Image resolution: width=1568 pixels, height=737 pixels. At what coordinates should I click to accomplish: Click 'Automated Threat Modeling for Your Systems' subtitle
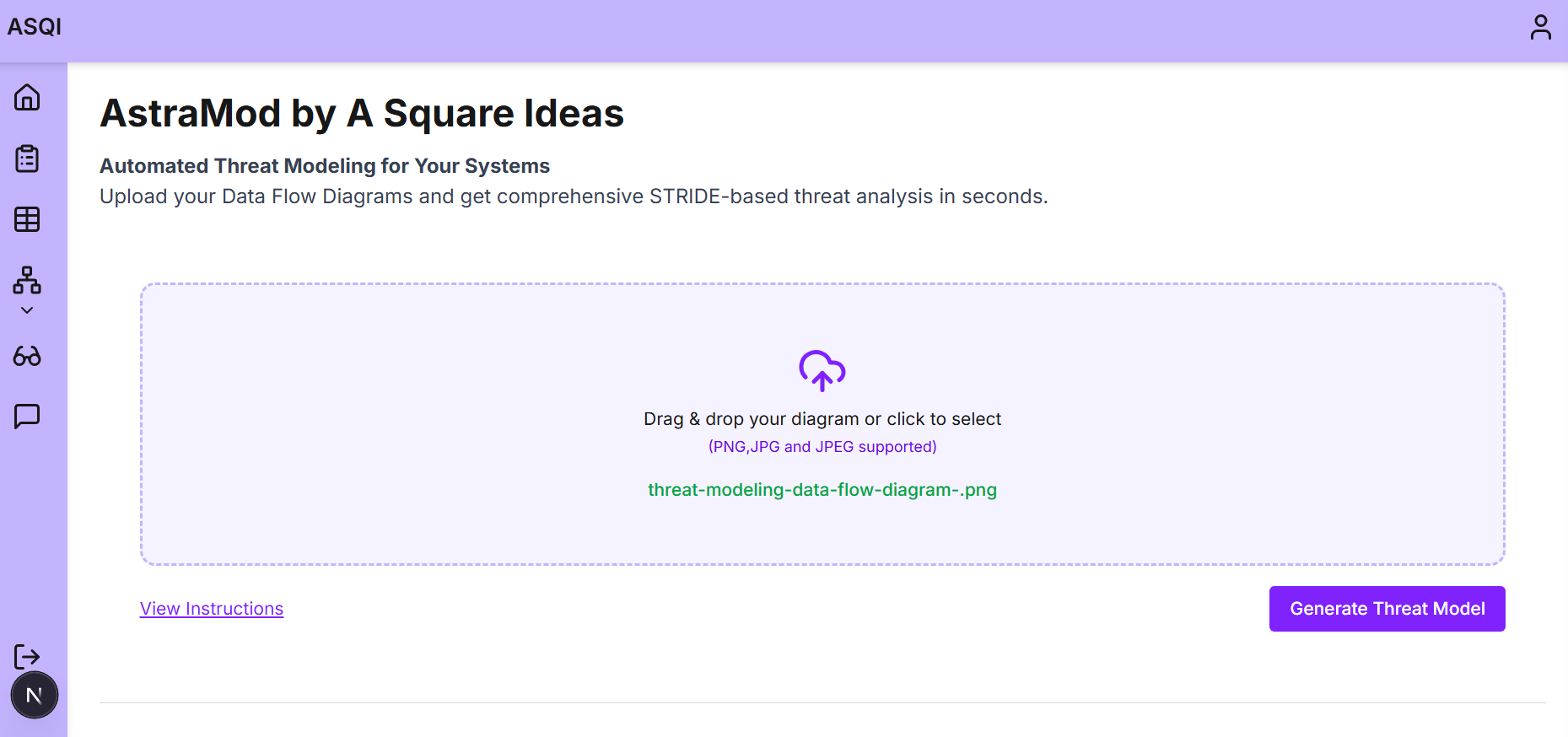coord(325,166)
